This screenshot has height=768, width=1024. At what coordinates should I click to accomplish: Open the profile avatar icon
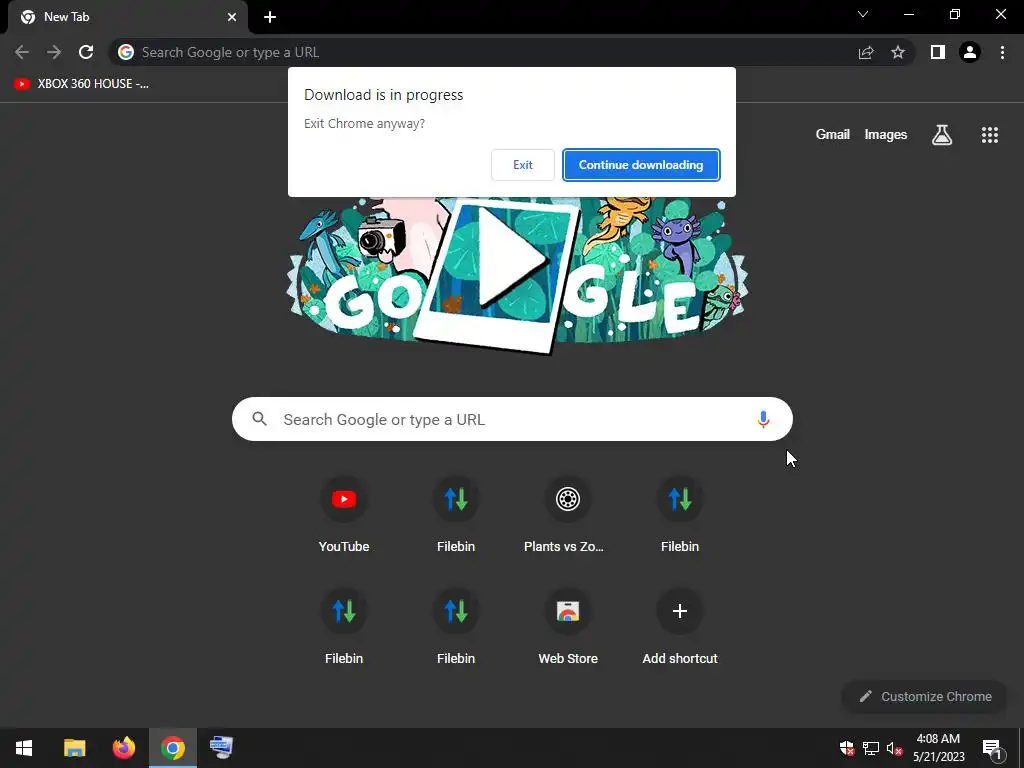click(x=970, y=52)
